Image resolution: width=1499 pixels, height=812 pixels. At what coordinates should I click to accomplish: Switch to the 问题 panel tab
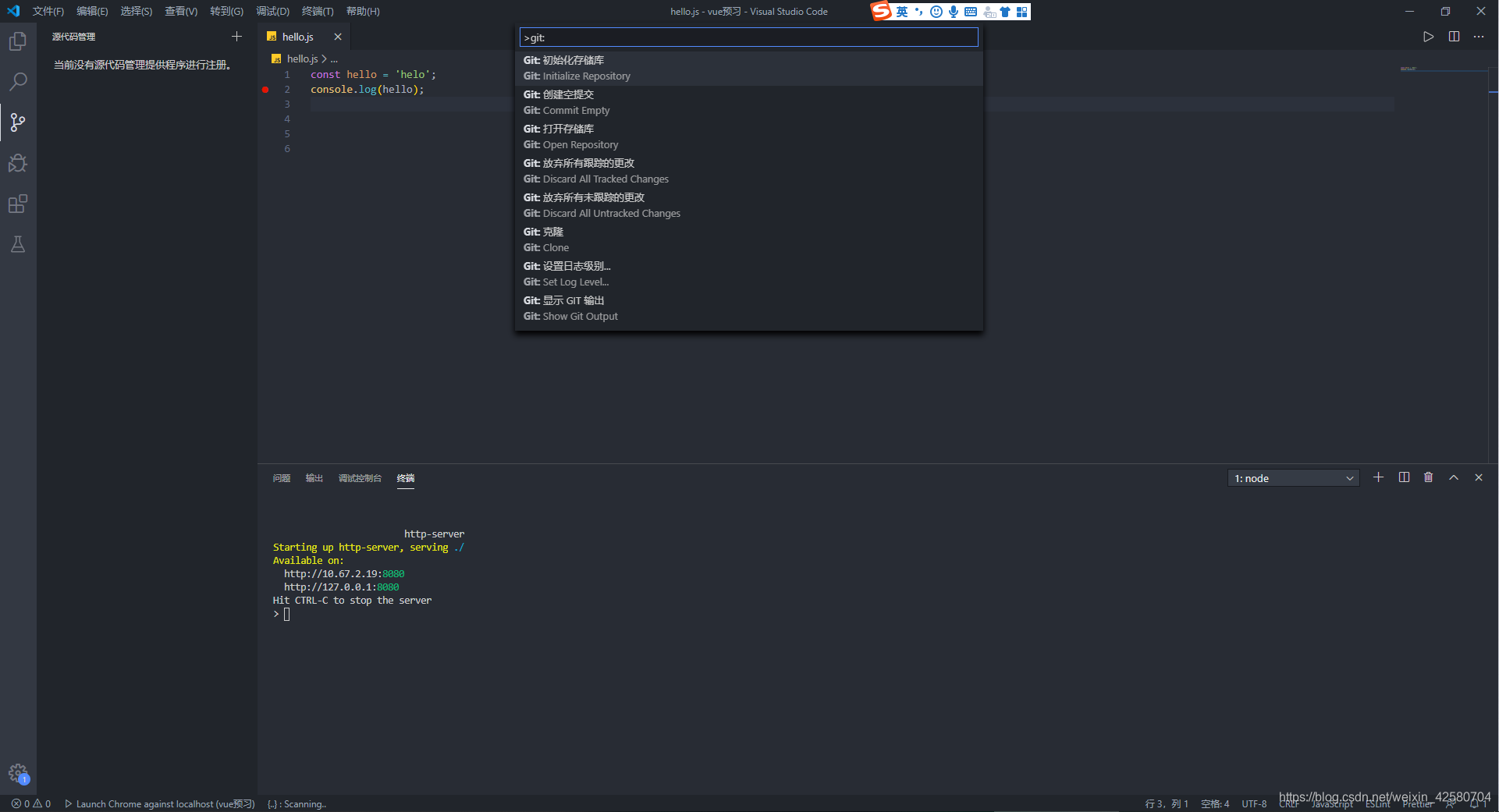click(282, 478)
